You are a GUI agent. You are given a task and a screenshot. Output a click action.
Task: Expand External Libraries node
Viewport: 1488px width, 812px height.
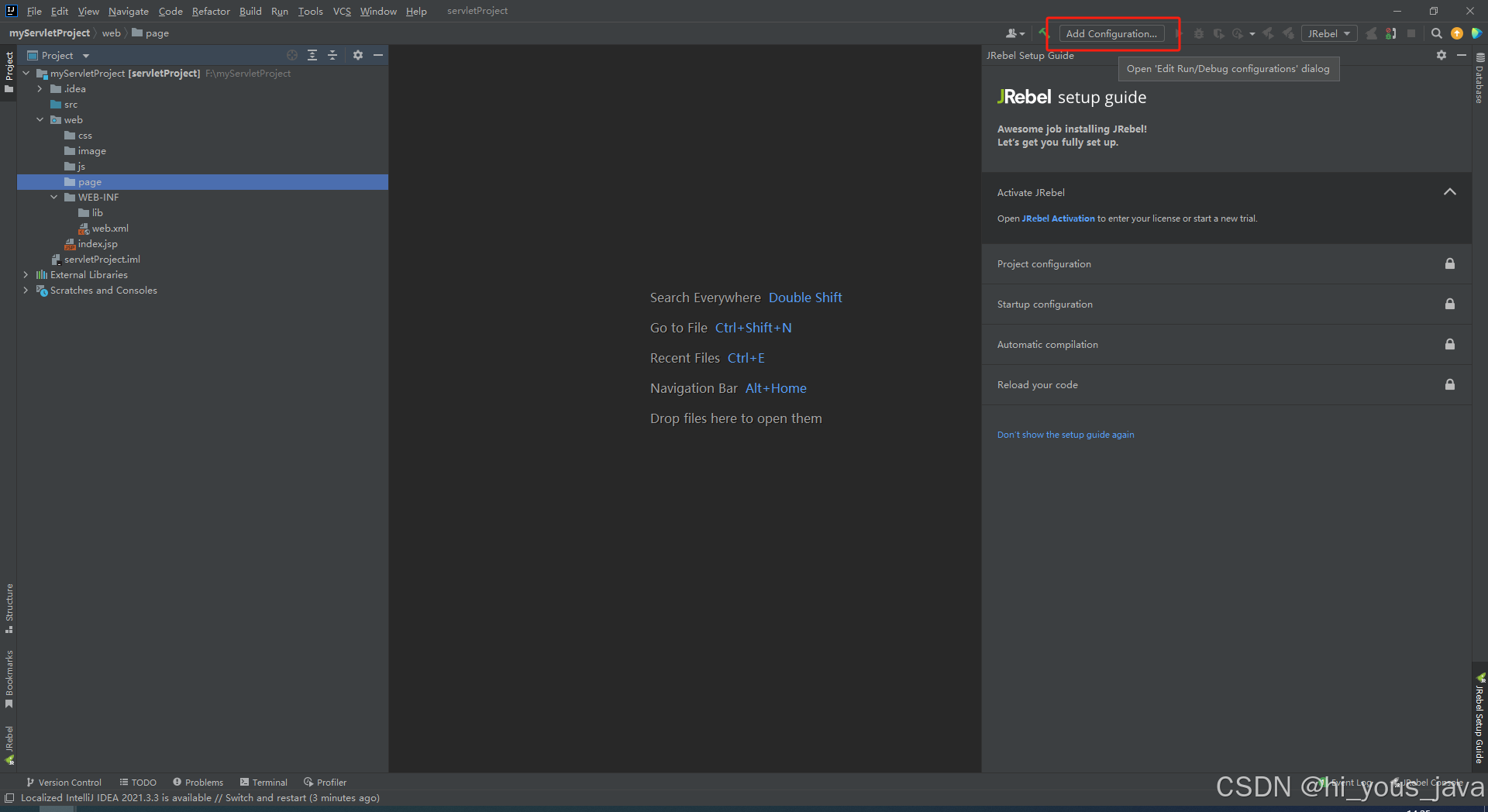[26, 275]
